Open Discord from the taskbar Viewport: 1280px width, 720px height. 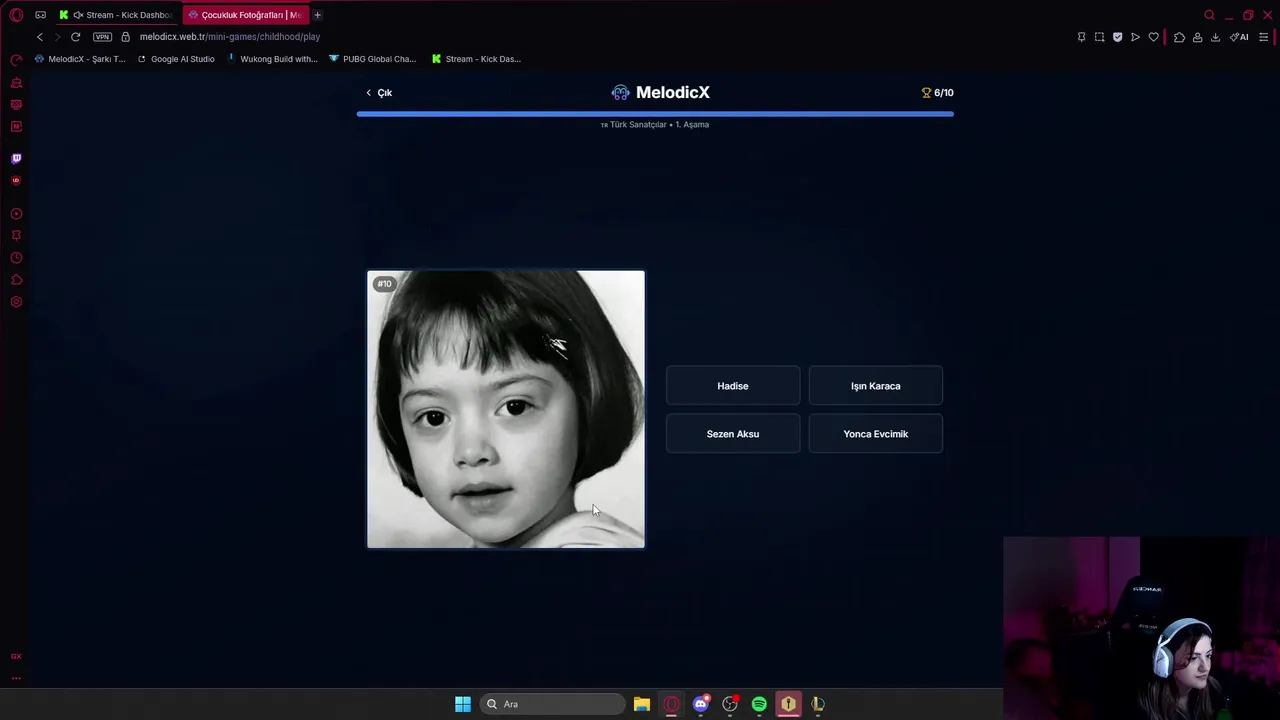pos(701,704)
